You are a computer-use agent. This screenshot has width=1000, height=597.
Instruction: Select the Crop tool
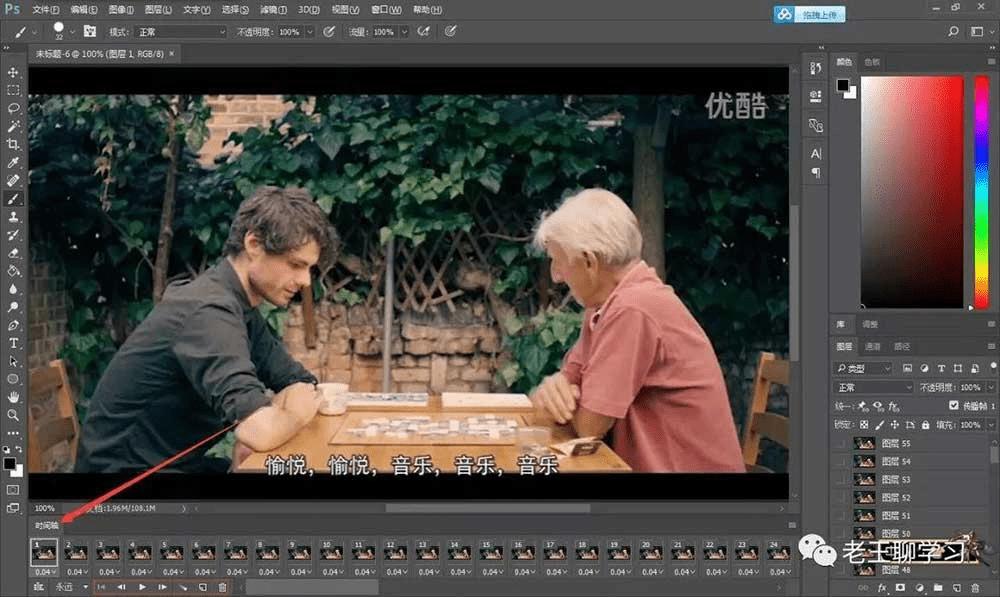(x=13, y=144)
